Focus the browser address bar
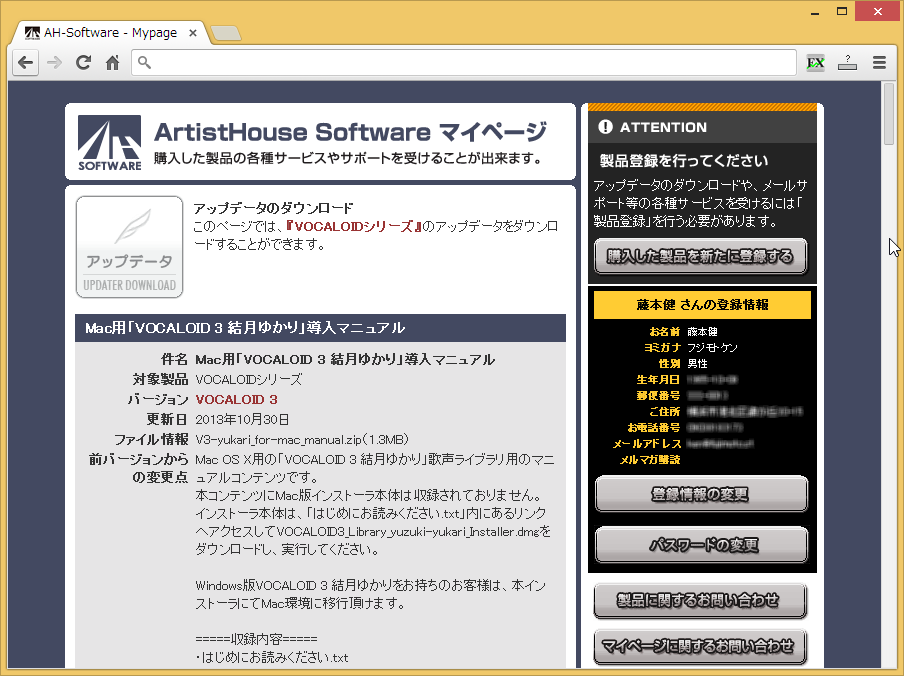 coord(464,62)
